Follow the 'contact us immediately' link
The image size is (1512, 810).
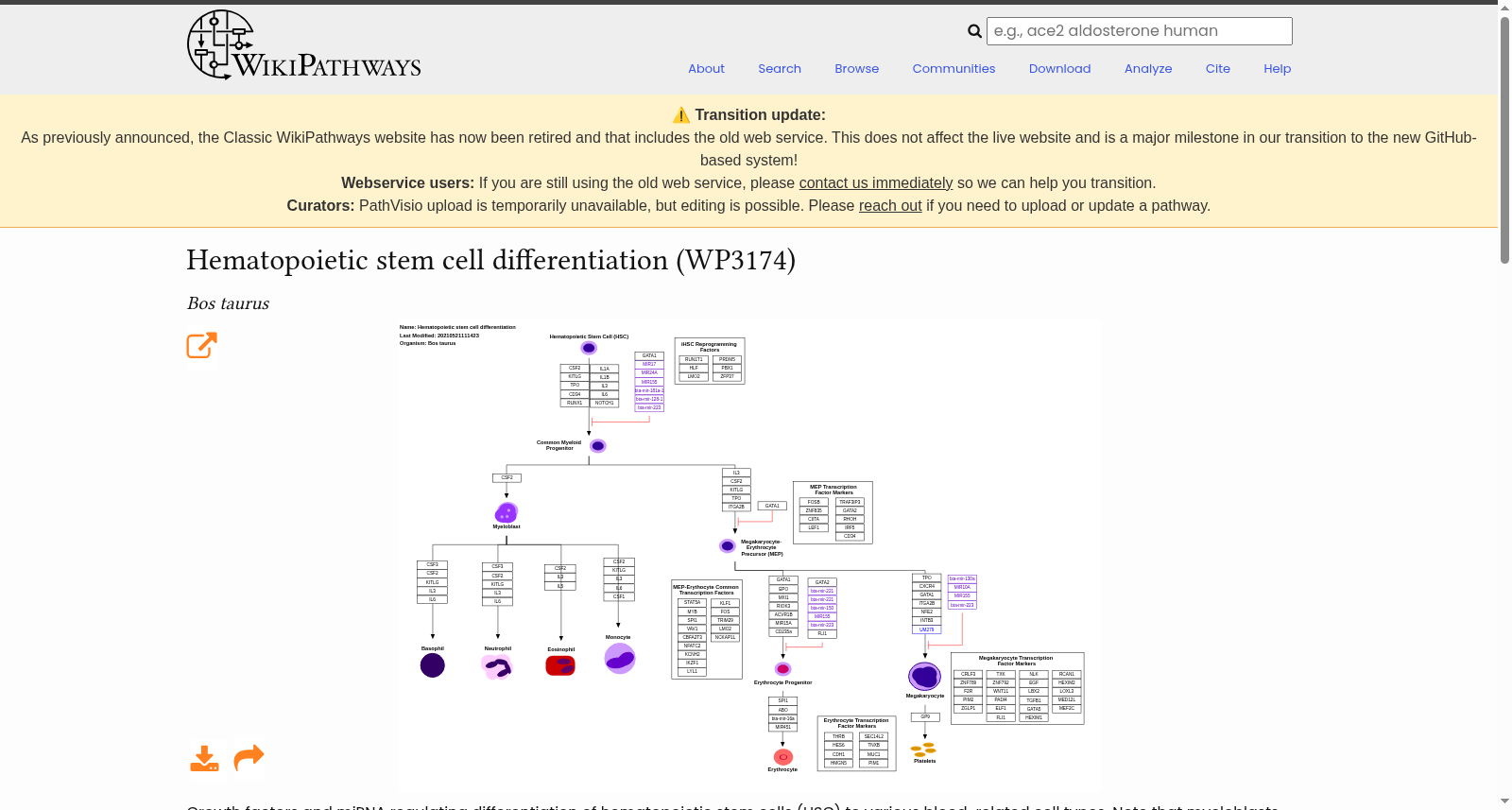876,183
